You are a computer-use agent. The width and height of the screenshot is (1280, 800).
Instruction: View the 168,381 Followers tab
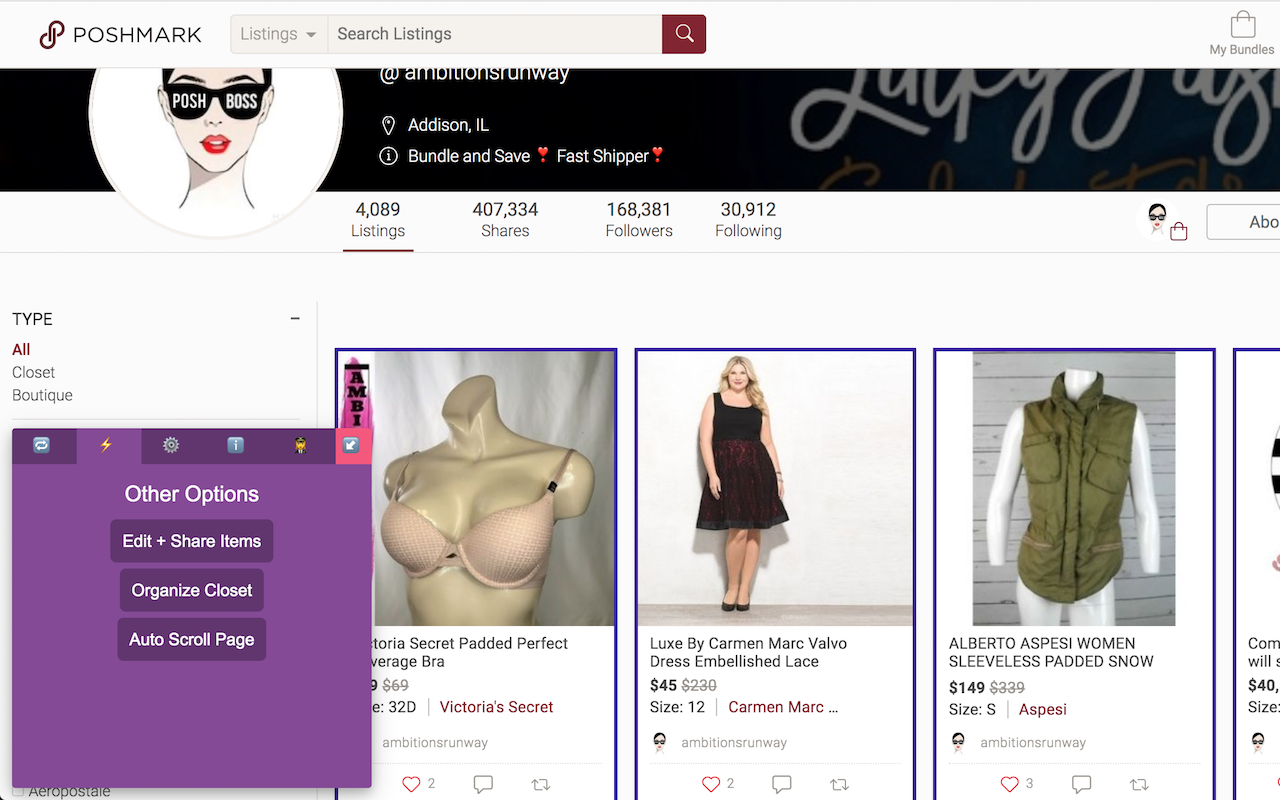pos(639,220)
